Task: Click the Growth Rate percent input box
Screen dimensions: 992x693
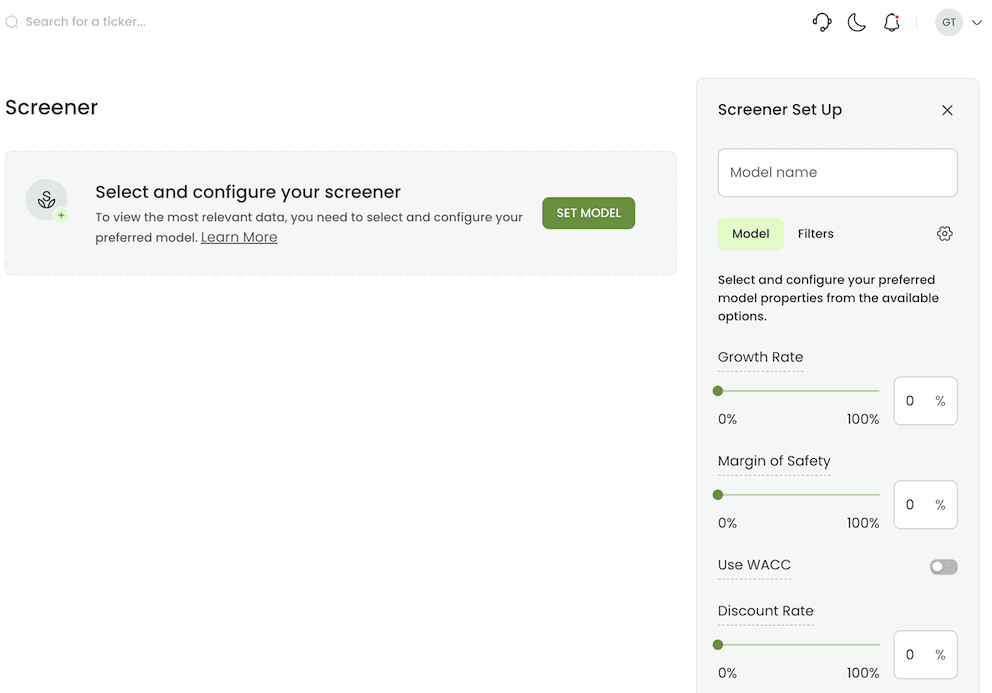Action: tap(925, 400)
